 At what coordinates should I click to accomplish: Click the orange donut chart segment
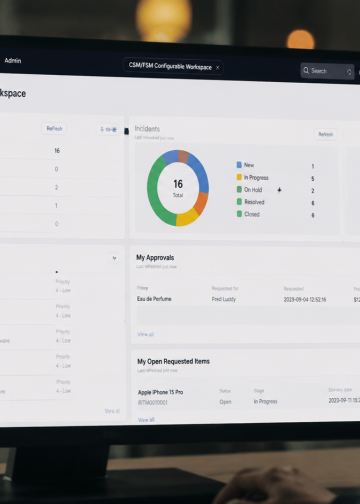click(201, 202)
